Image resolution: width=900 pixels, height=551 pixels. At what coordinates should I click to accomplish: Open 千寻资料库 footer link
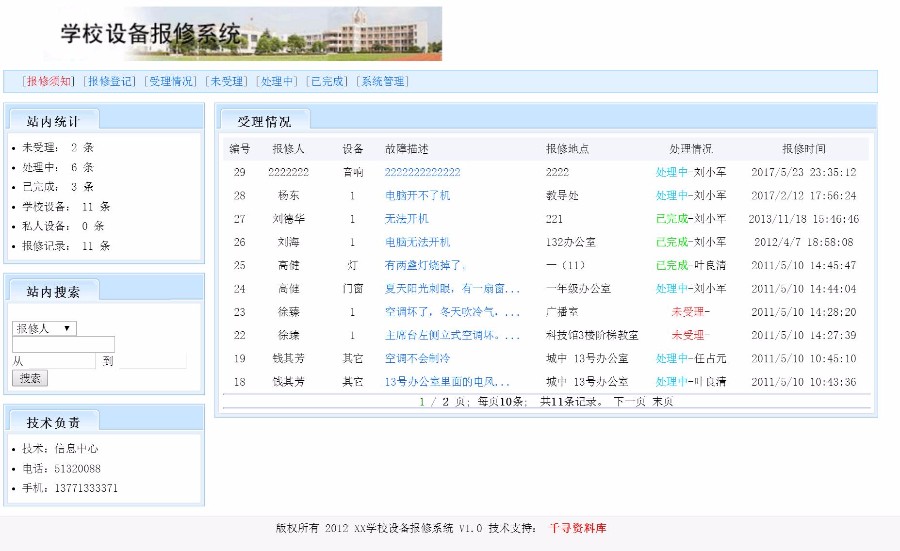click(x=577, y=528)
